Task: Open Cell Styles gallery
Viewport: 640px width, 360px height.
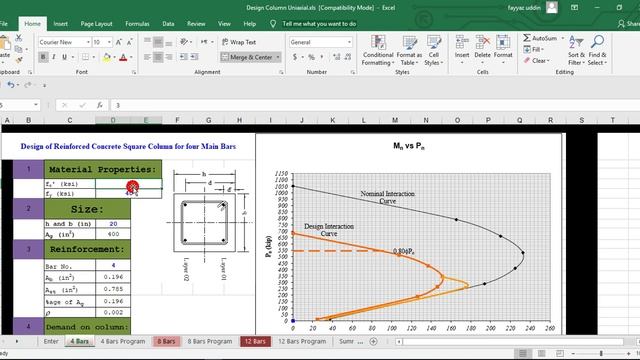Action: click(433, 50)
